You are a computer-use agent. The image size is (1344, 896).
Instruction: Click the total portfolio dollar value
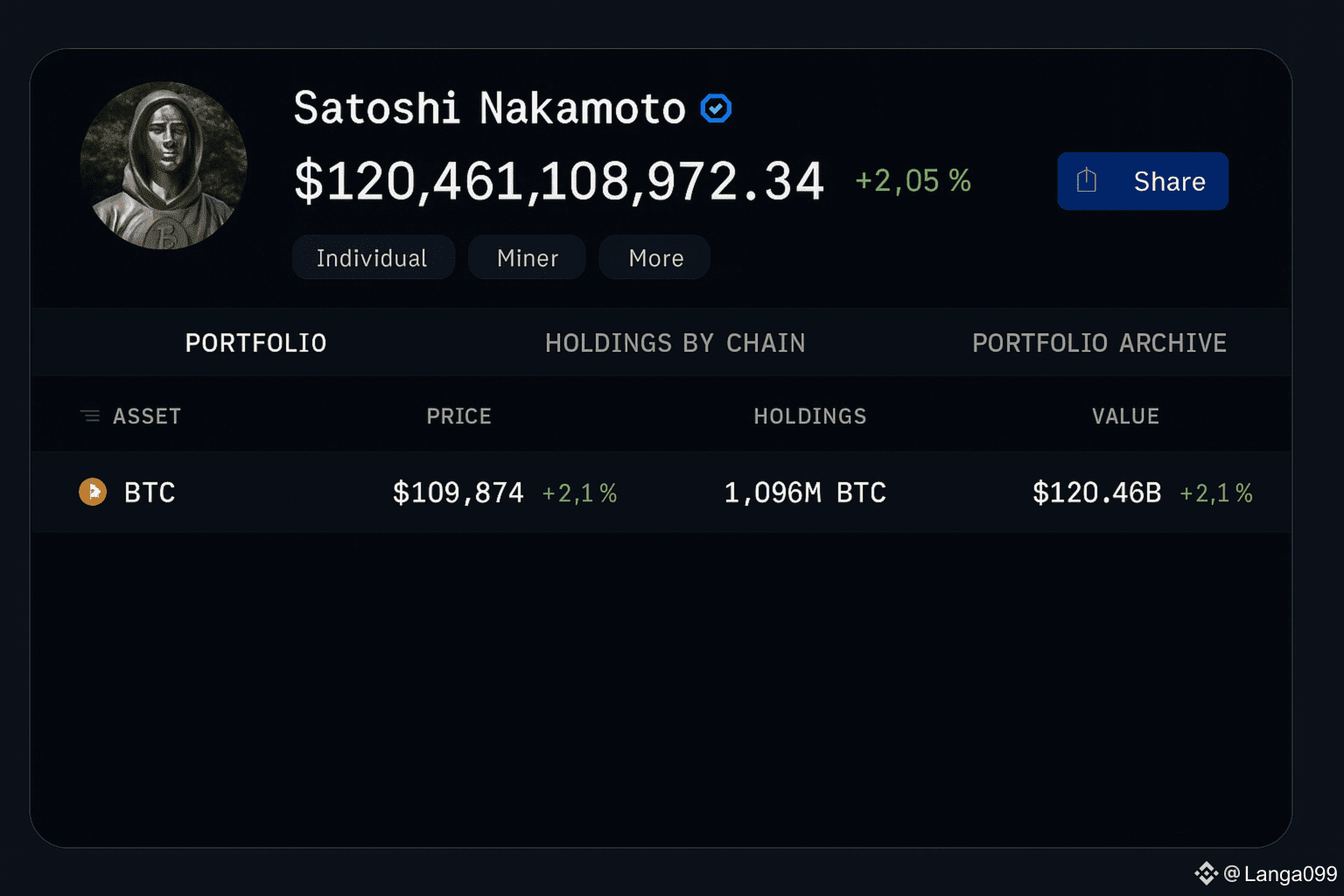coord(558,181)
